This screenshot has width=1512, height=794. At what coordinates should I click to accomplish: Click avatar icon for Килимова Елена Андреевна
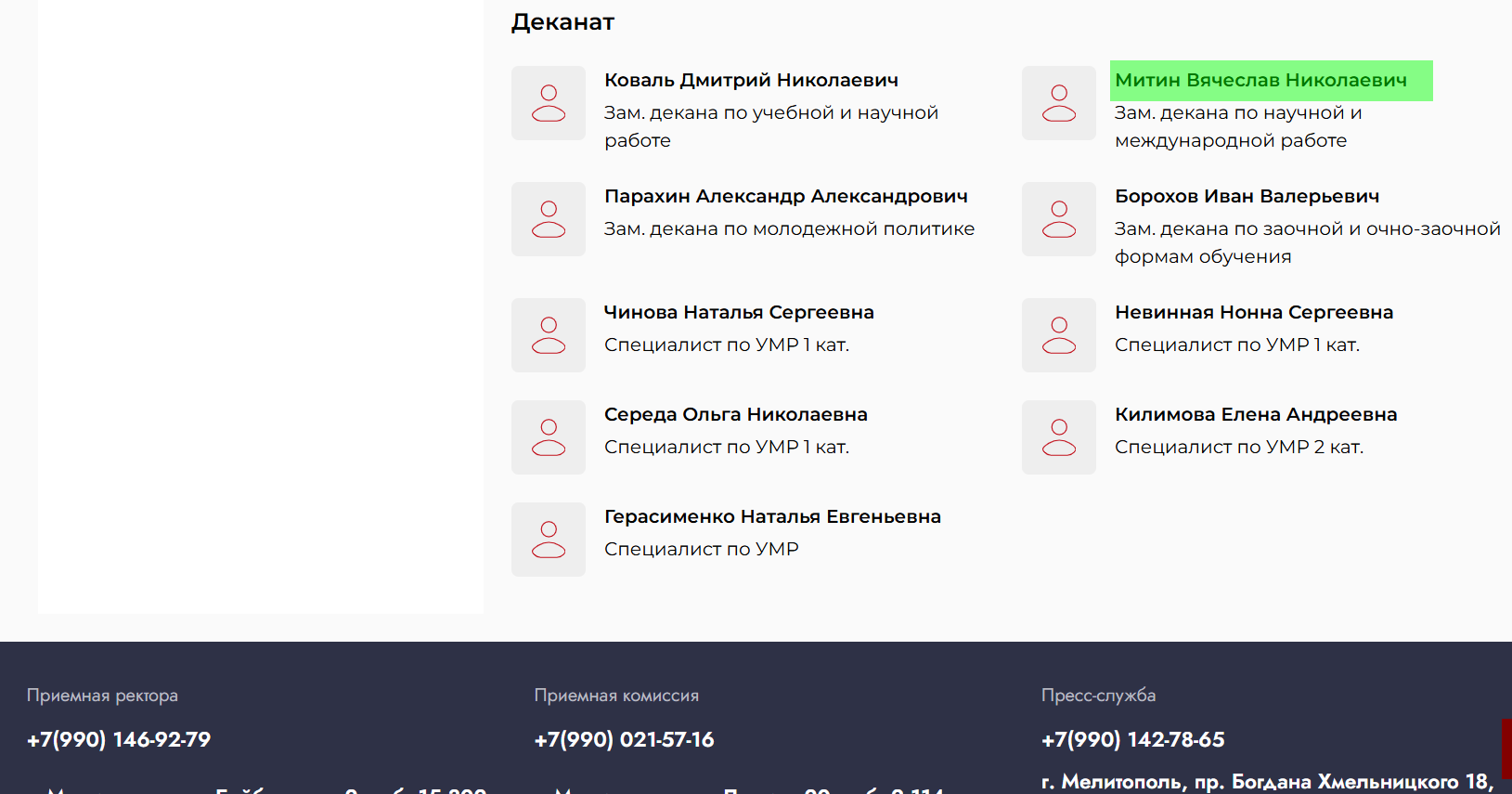[1059, 437]
